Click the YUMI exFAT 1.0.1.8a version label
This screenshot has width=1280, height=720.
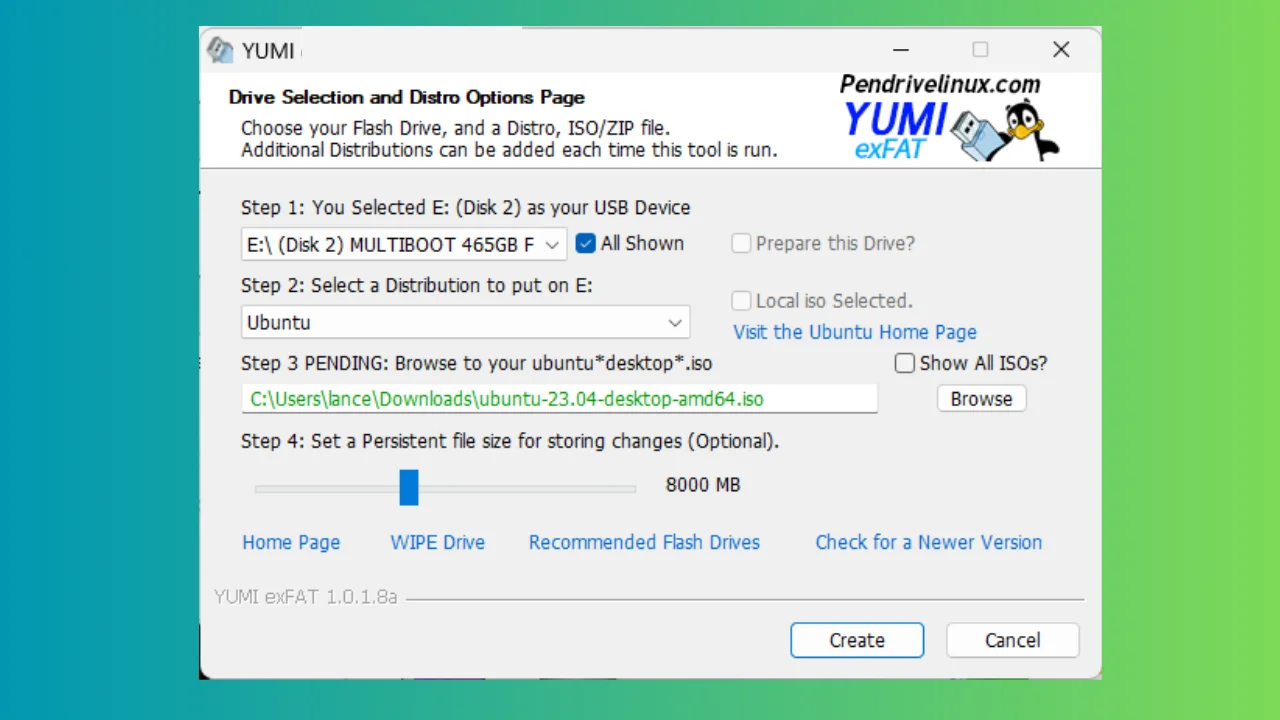[x=306, y=597]
